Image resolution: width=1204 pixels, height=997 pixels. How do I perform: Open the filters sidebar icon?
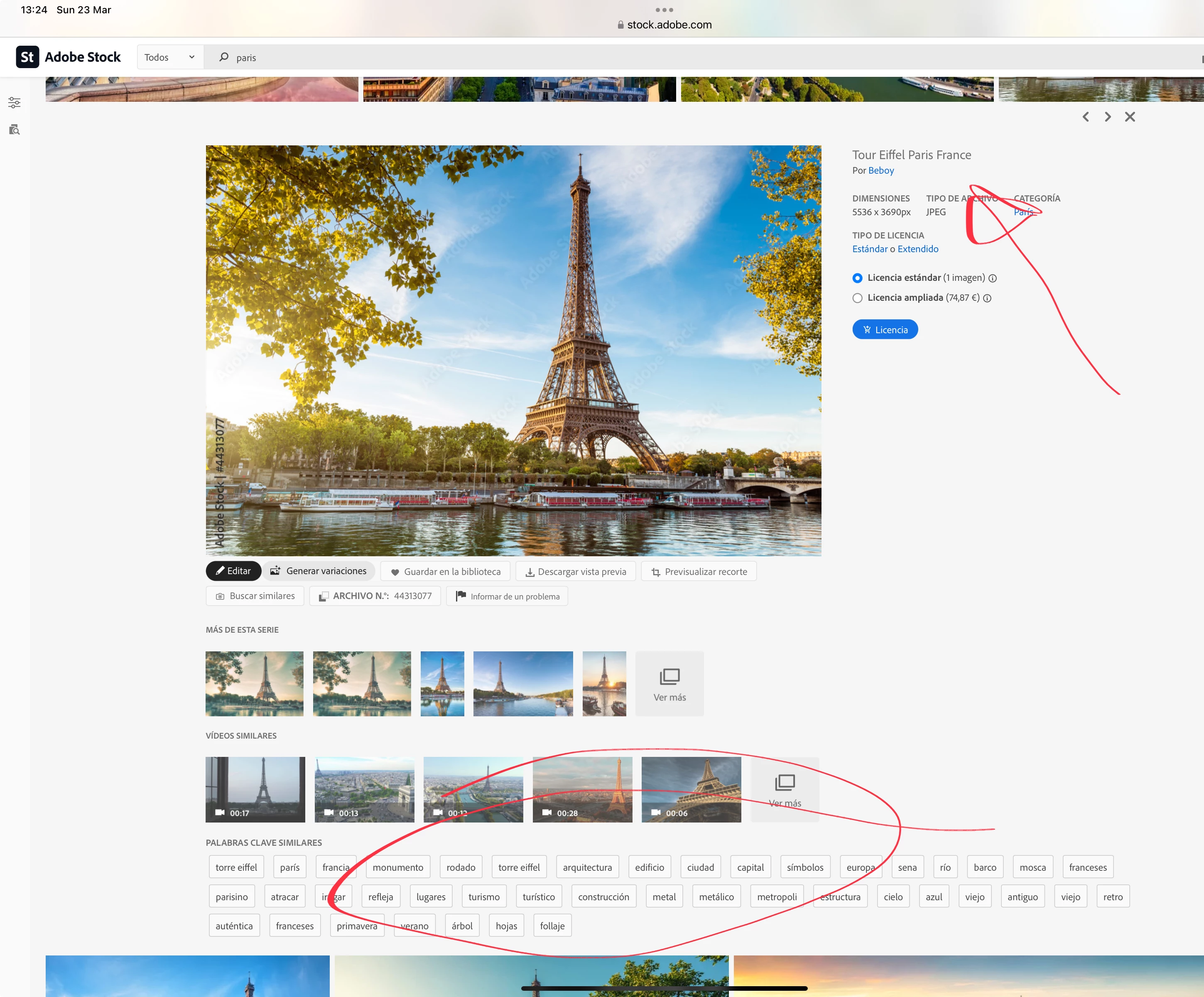15,103
